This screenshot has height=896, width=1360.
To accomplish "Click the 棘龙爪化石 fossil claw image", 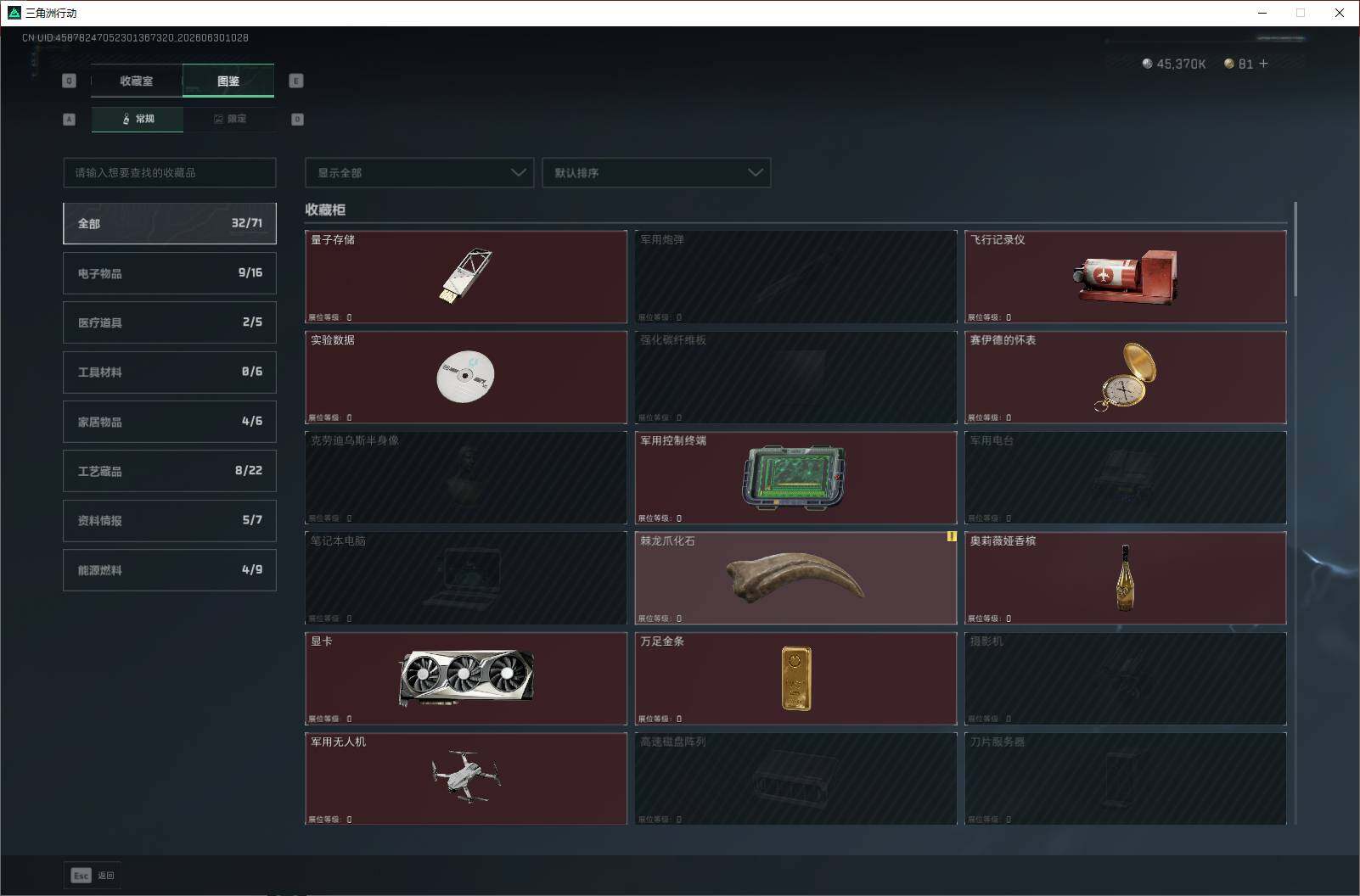I will (795, 578).
